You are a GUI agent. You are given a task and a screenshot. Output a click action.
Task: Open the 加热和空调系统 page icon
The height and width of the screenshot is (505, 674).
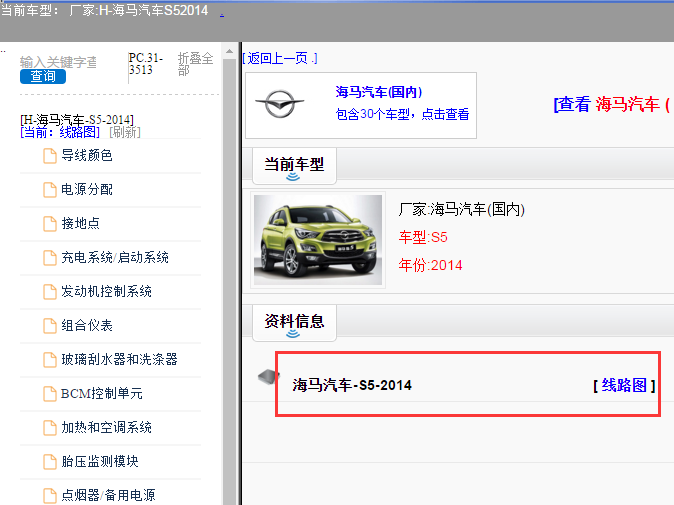(x=50, y=427)
